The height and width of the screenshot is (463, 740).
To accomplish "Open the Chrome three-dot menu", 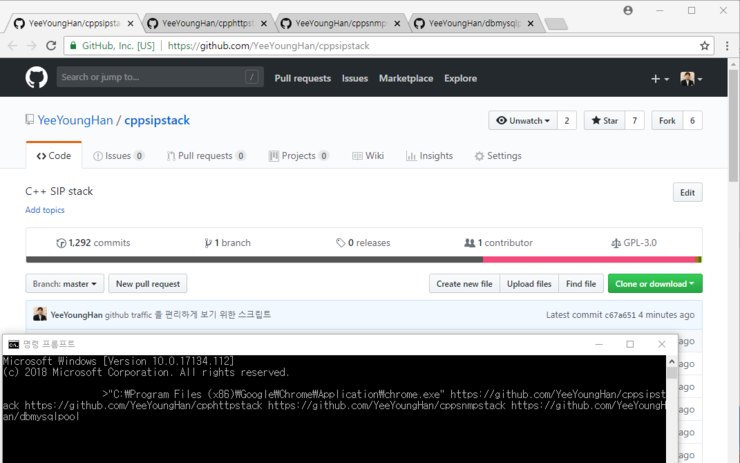I will click(725, 46).
